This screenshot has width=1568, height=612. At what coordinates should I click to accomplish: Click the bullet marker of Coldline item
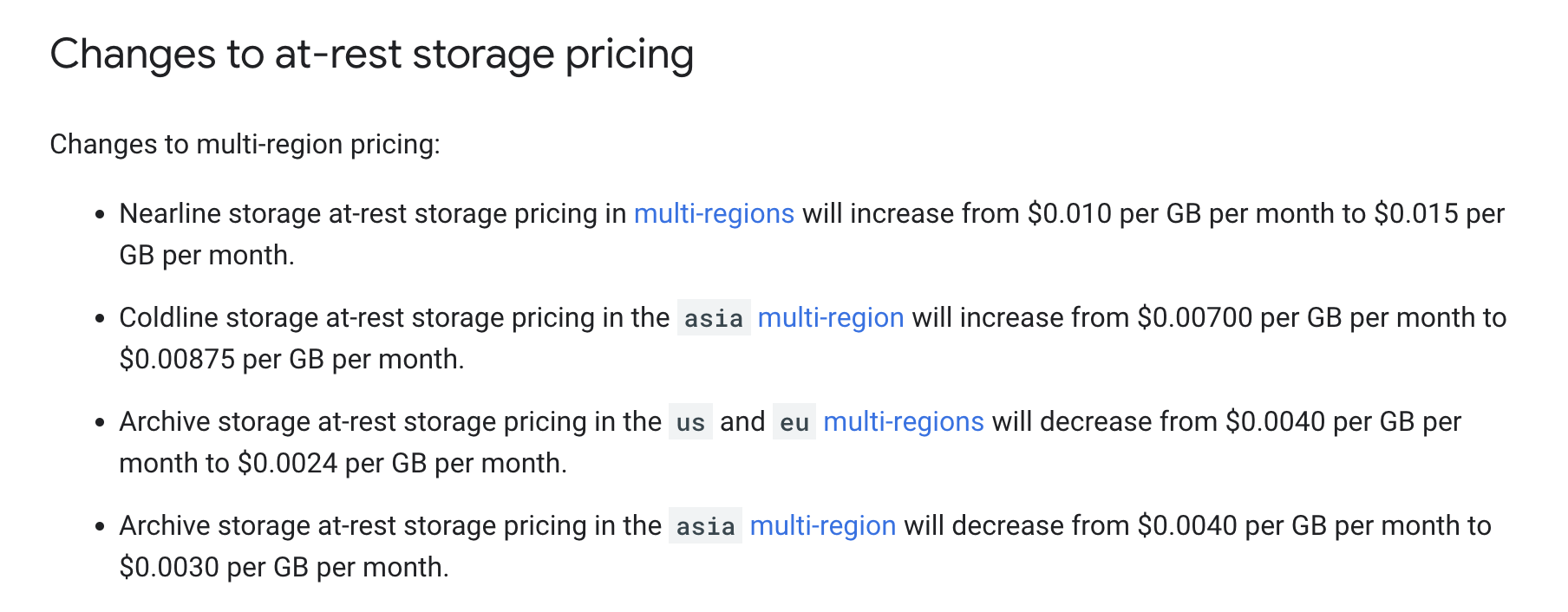coord(101,318)
